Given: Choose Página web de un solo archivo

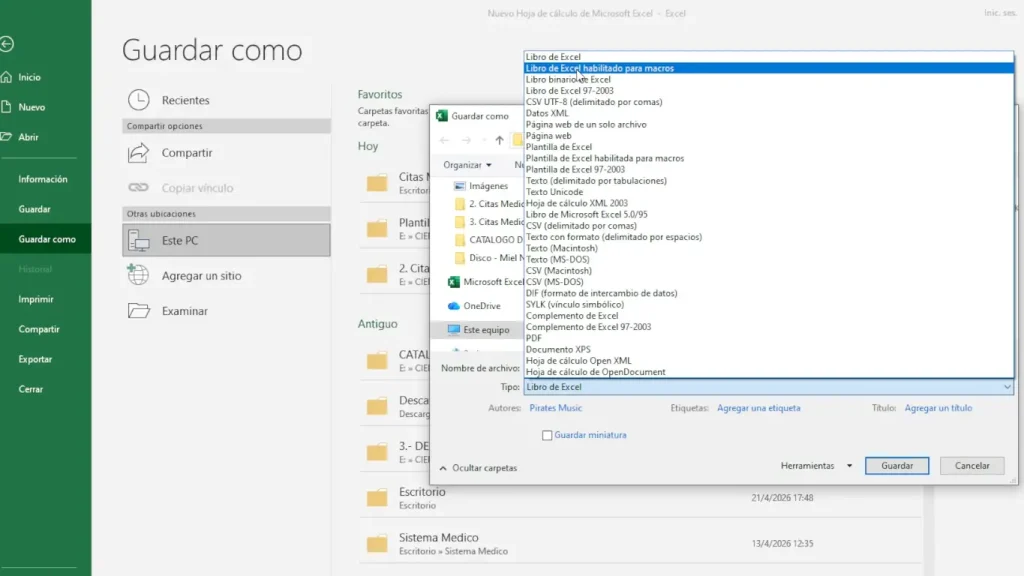Looking at the screenshot, I should 769,124.
